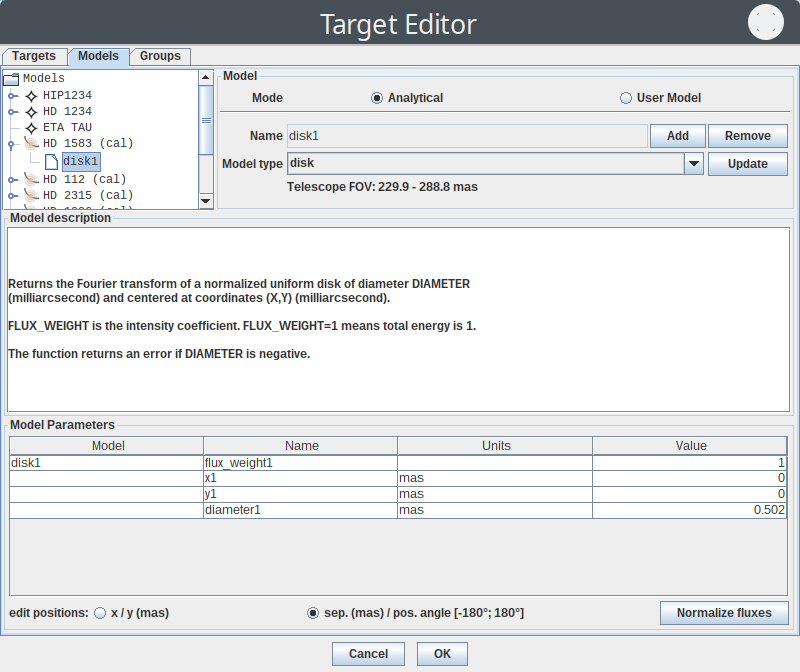The width and height of the screenshot is (800, 672).
Task: Select the Analytical mode radio button
Action: click(377, 98)
